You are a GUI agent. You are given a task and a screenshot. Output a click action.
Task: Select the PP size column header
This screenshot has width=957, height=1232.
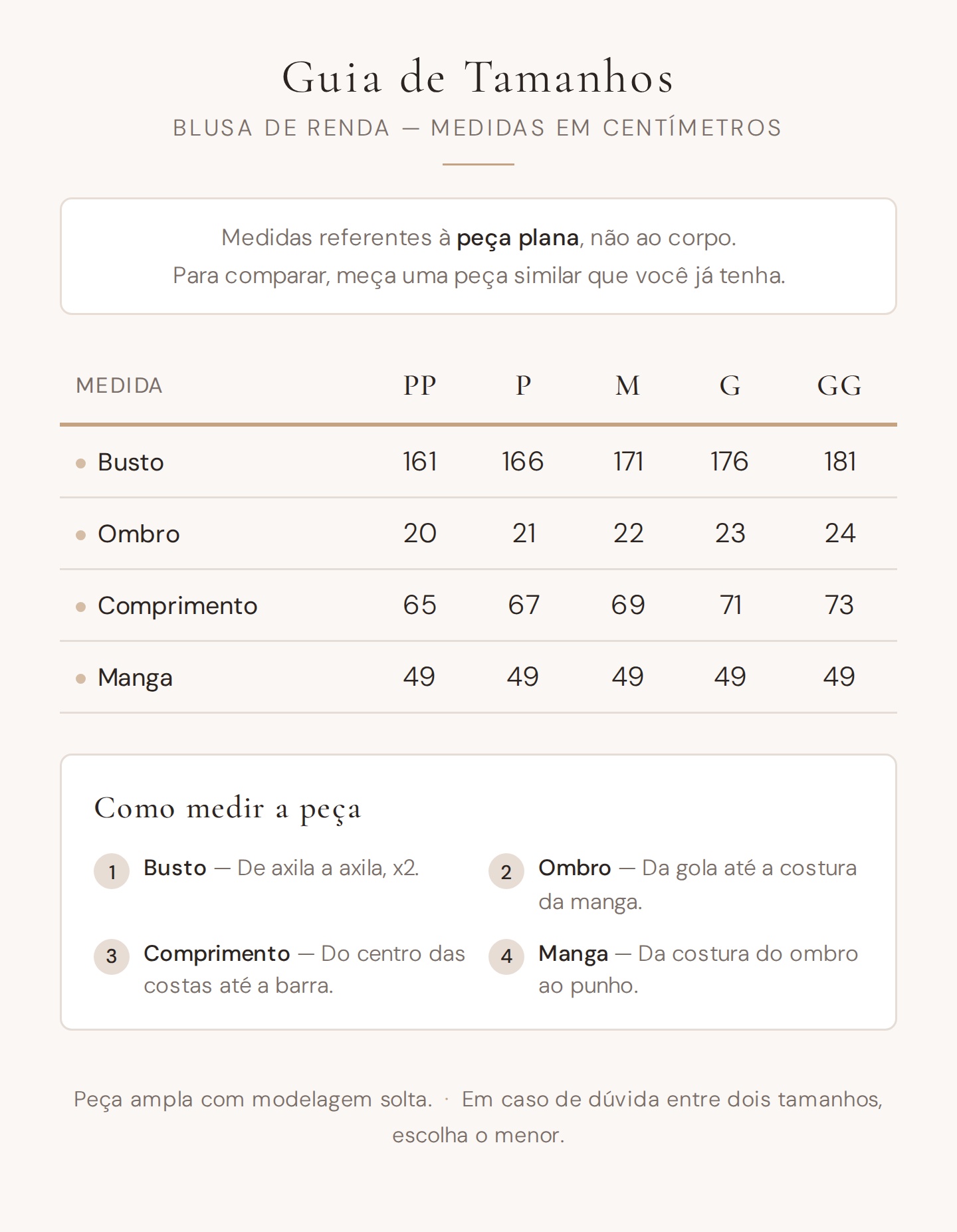(419, 385)
